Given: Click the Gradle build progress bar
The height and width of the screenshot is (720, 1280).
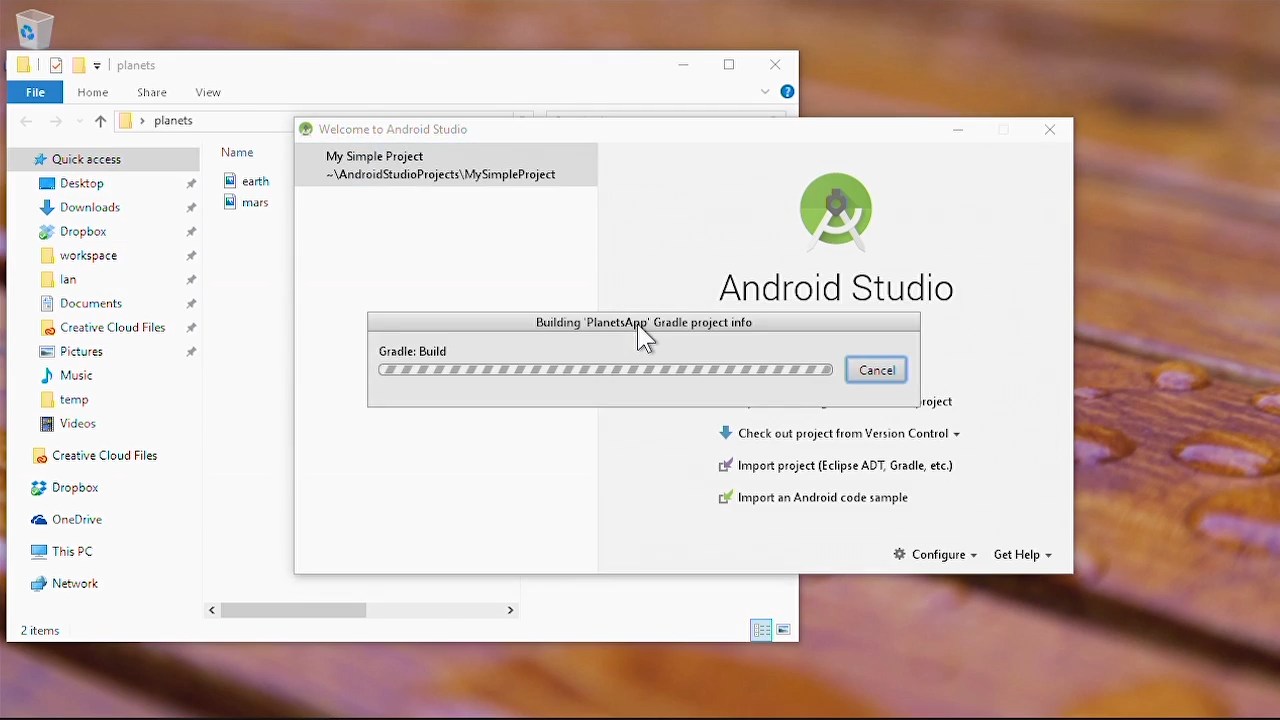Looking at the screenshot, I should 605,370.
